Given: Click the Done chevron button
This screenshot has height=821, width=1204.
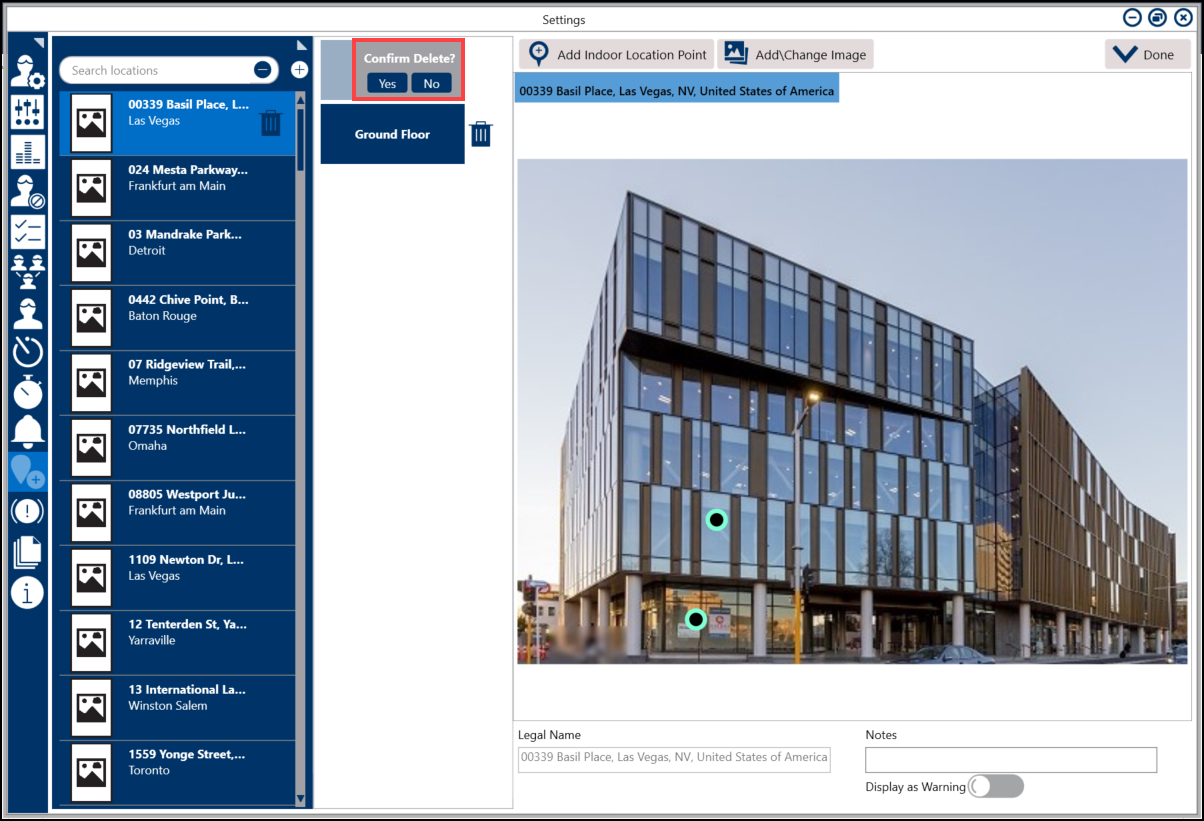Looking at the screenshot, I should pos(1147,55).
